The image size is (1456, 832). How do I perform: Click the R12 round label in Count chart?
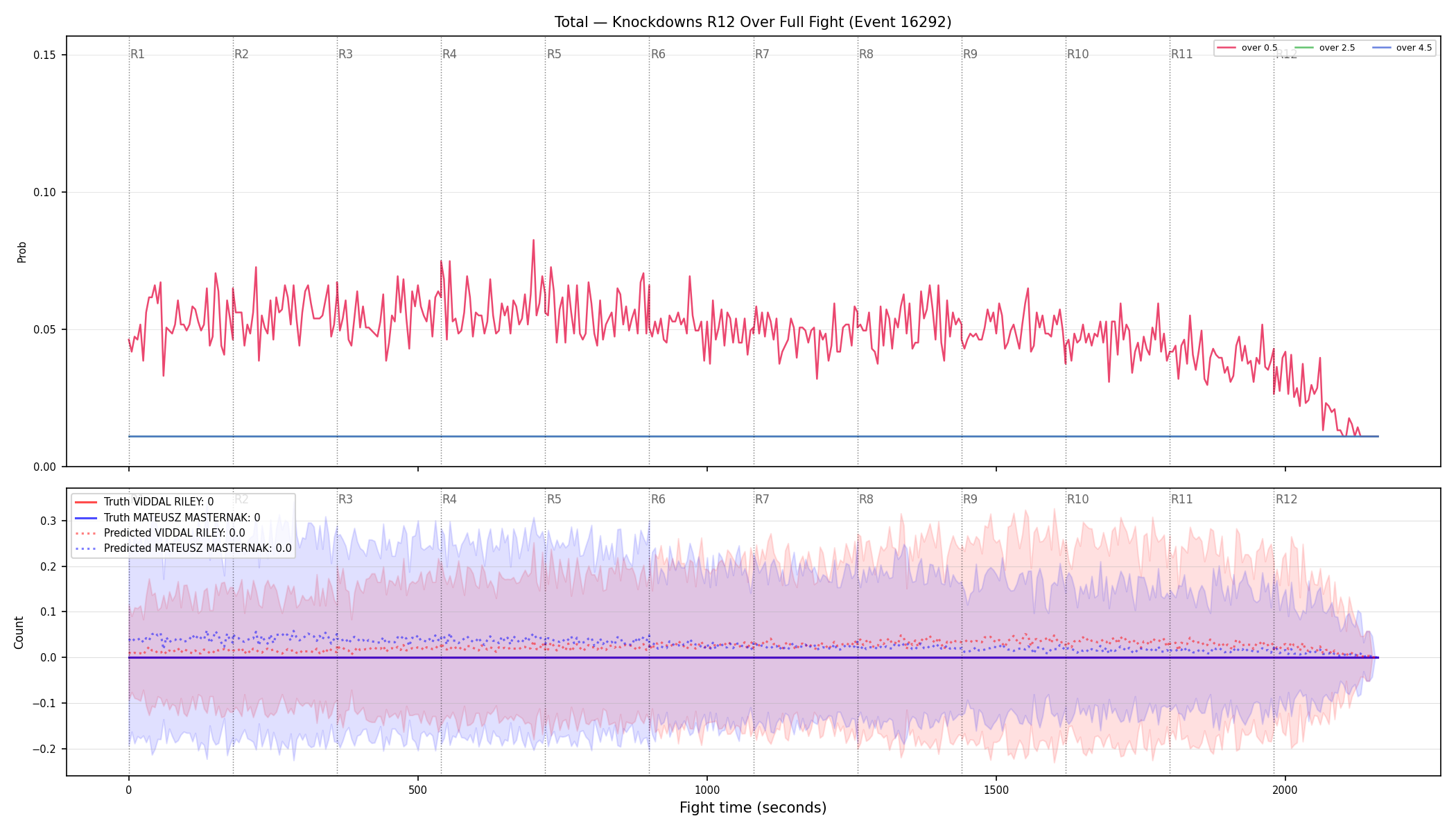tap(1286, 499)
